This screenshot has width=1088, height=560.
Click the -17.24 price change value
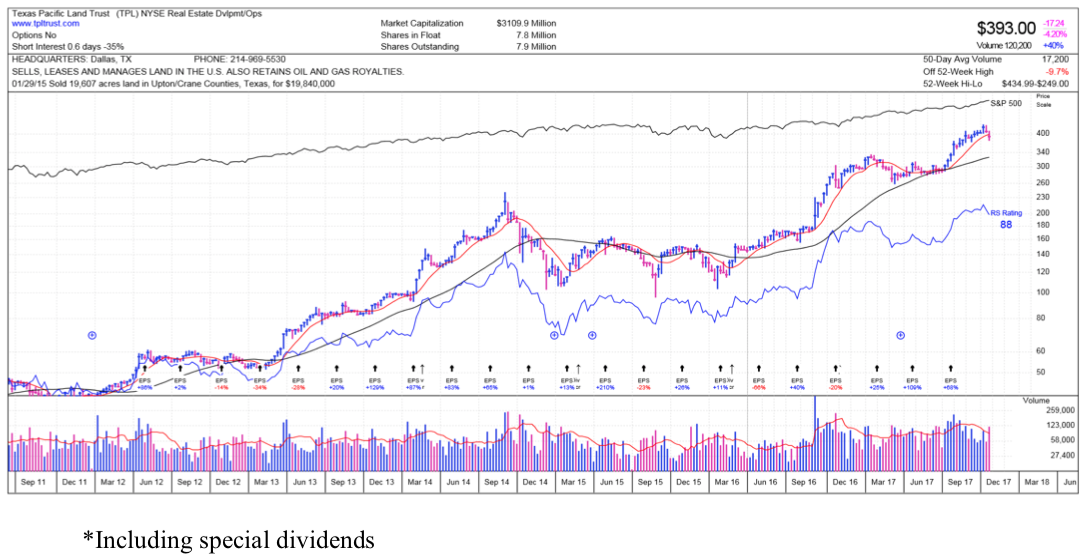tap(1054, 23)
